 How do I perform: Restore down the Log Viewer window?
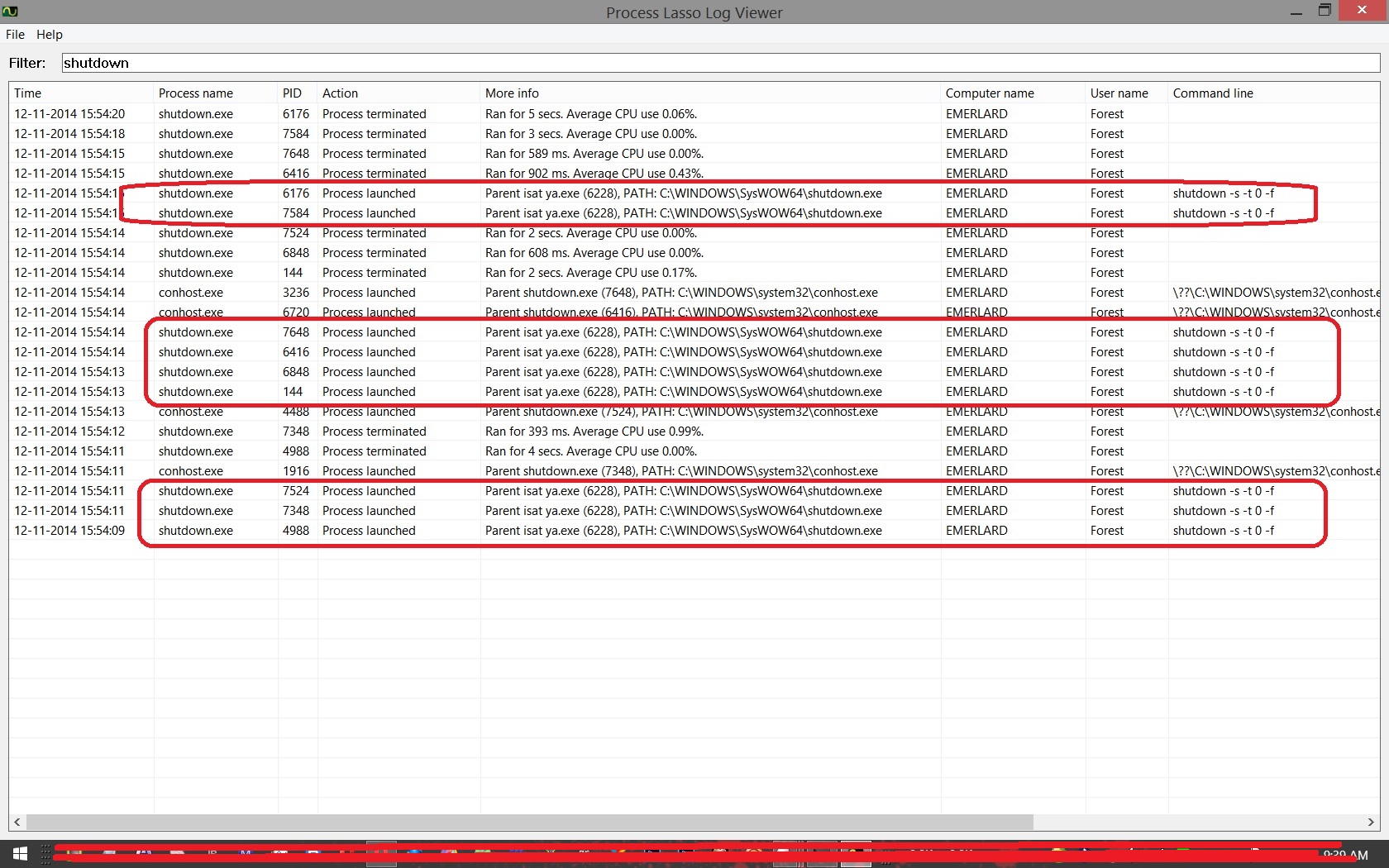point(1325,11)
